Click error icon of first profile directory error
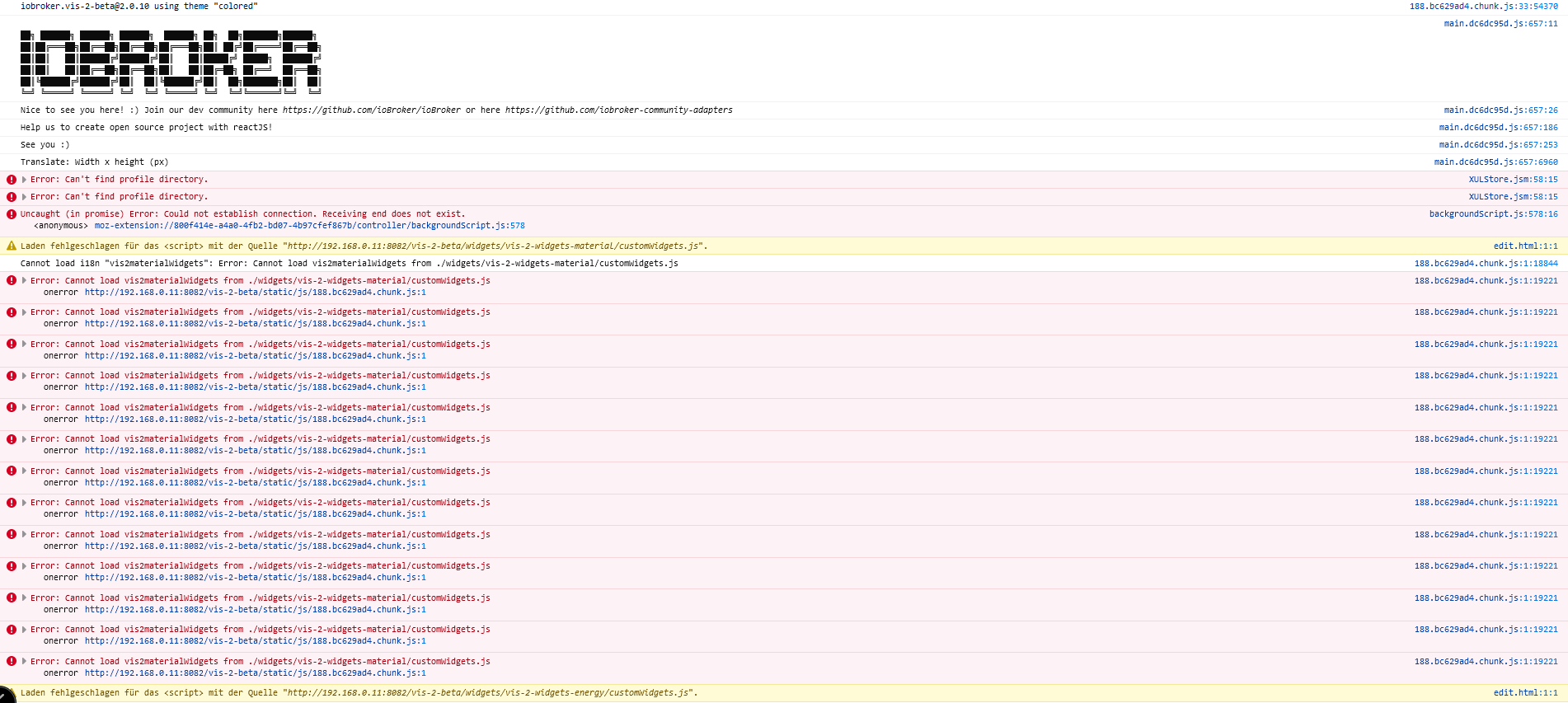Viewport: 1568px width, 703px height. coord(12,180)
